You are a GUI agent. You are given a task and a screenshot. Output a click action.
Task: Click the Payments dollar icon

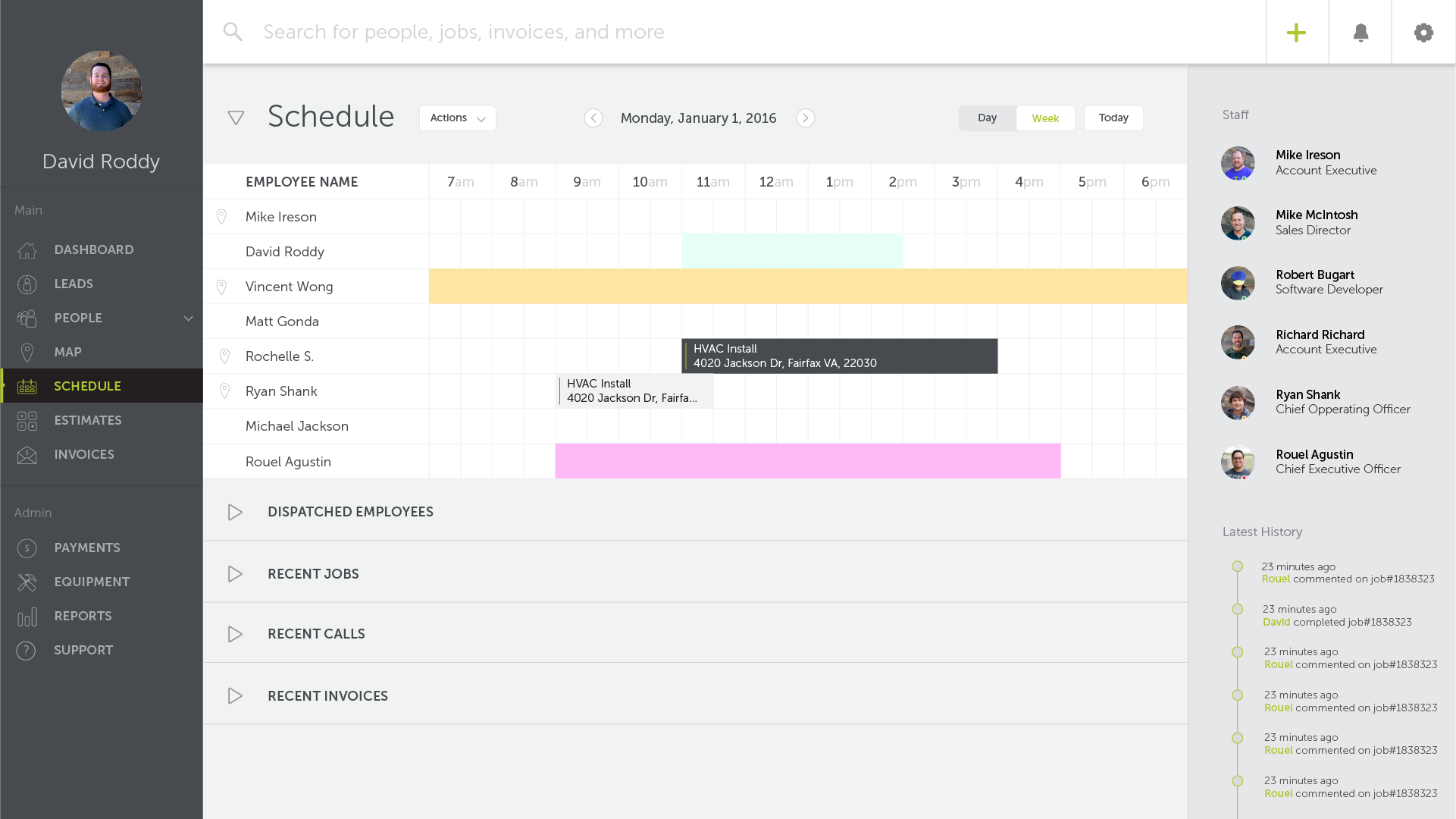[27, 548]
